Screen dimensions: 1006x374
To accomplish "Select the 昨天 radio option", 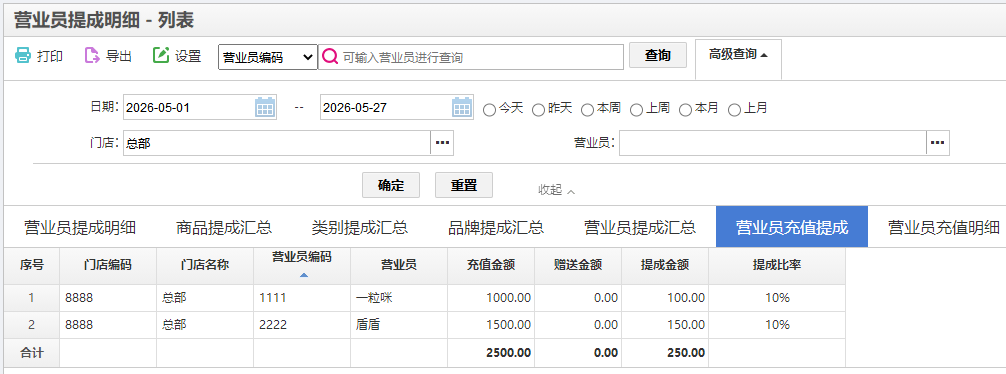I will click(538, 110).
